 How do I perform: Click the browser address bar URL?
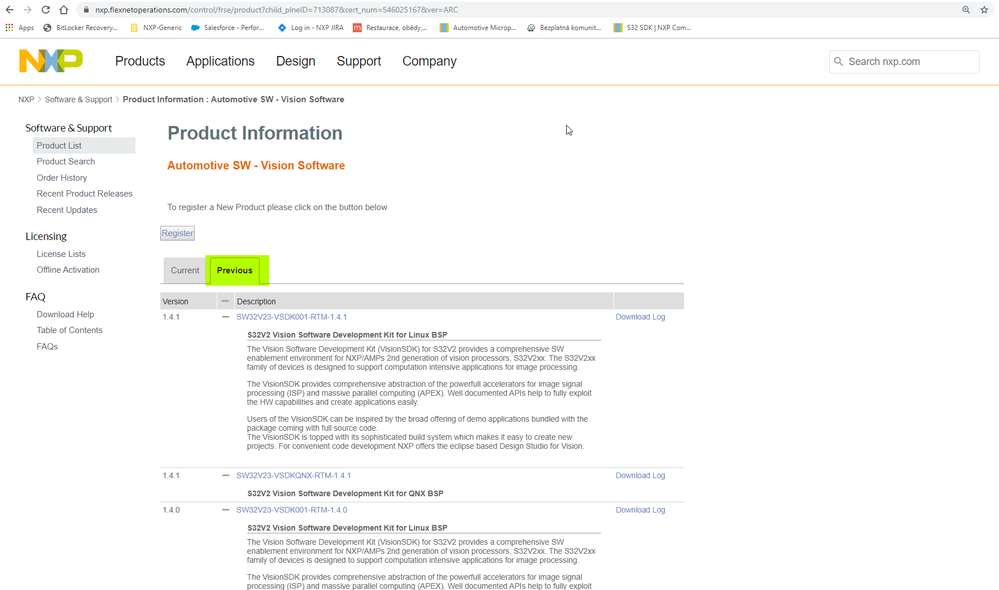277,10
